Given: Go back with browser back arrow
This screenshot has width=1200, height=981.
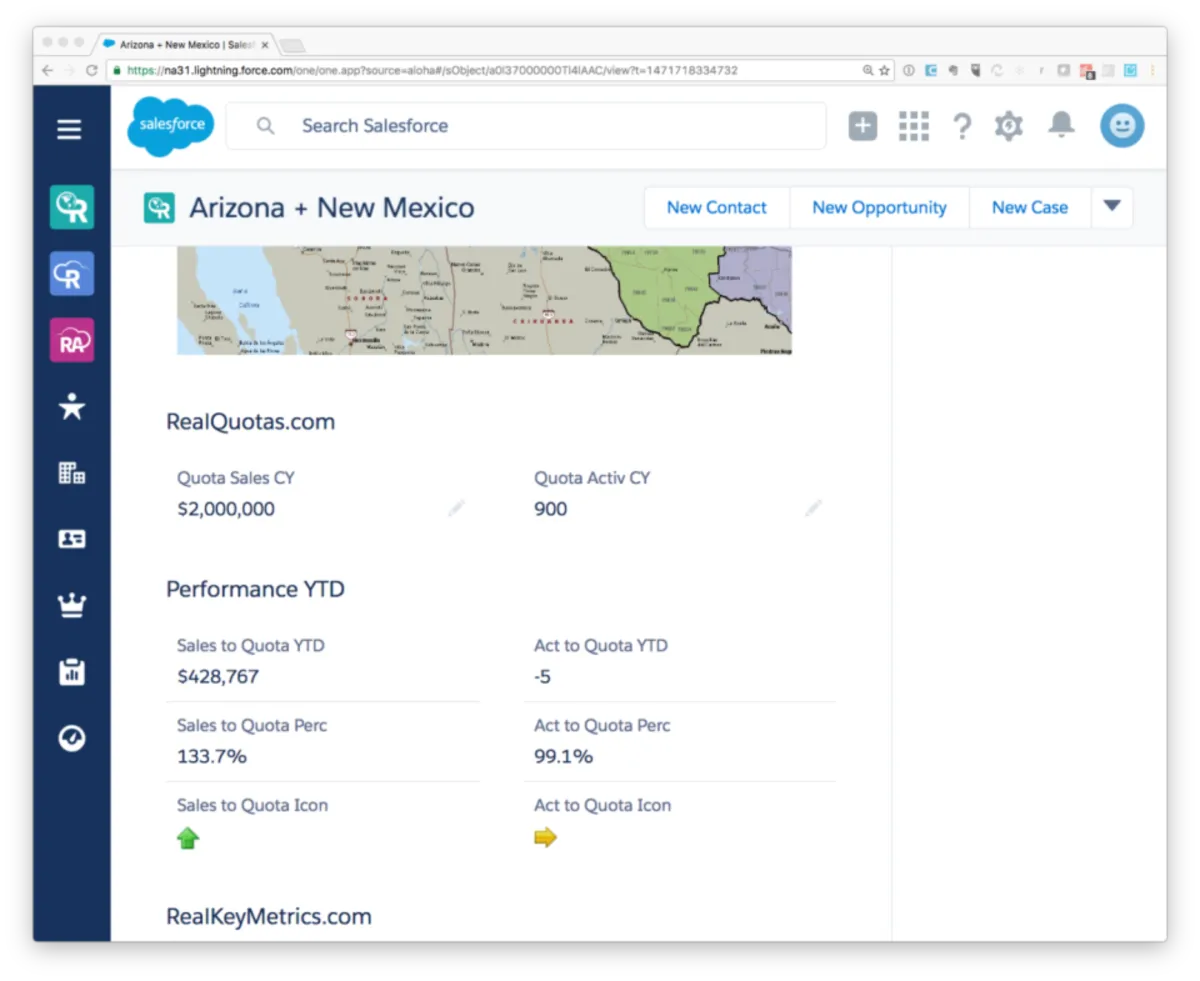Looking at the screenshot, I should (47, 71).
